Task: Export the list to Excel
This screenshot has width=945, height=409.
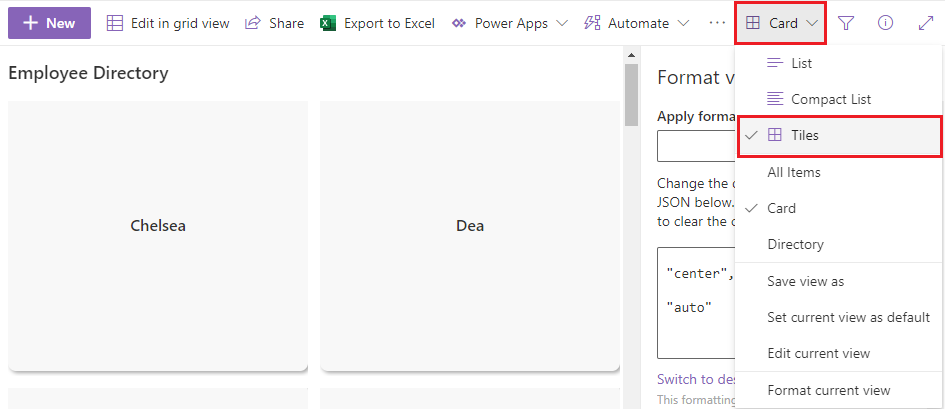Action: [378, 23]
